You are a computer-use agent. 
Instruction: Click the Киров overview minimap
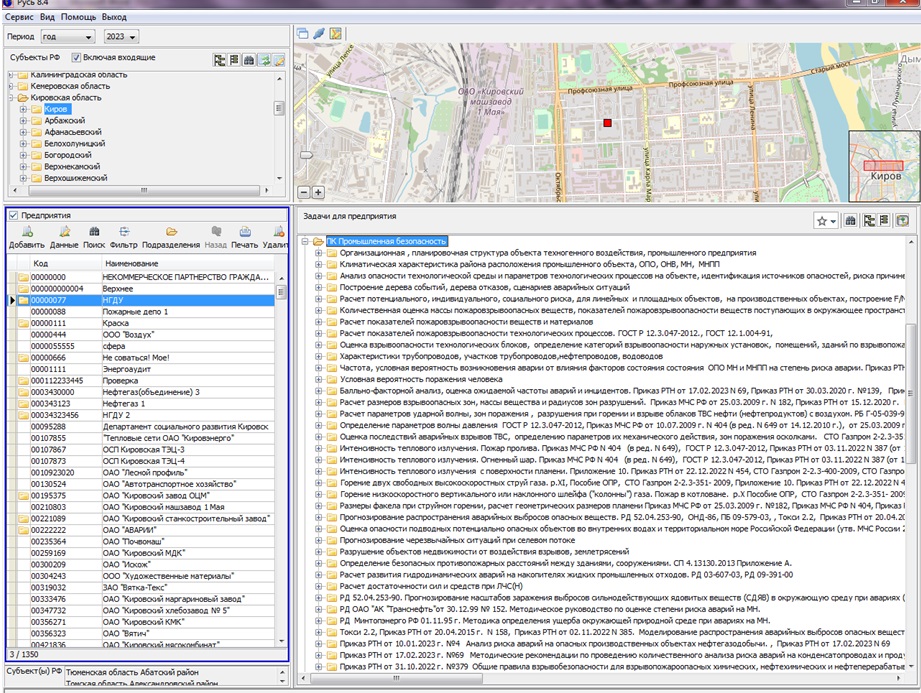pos(883,166)
